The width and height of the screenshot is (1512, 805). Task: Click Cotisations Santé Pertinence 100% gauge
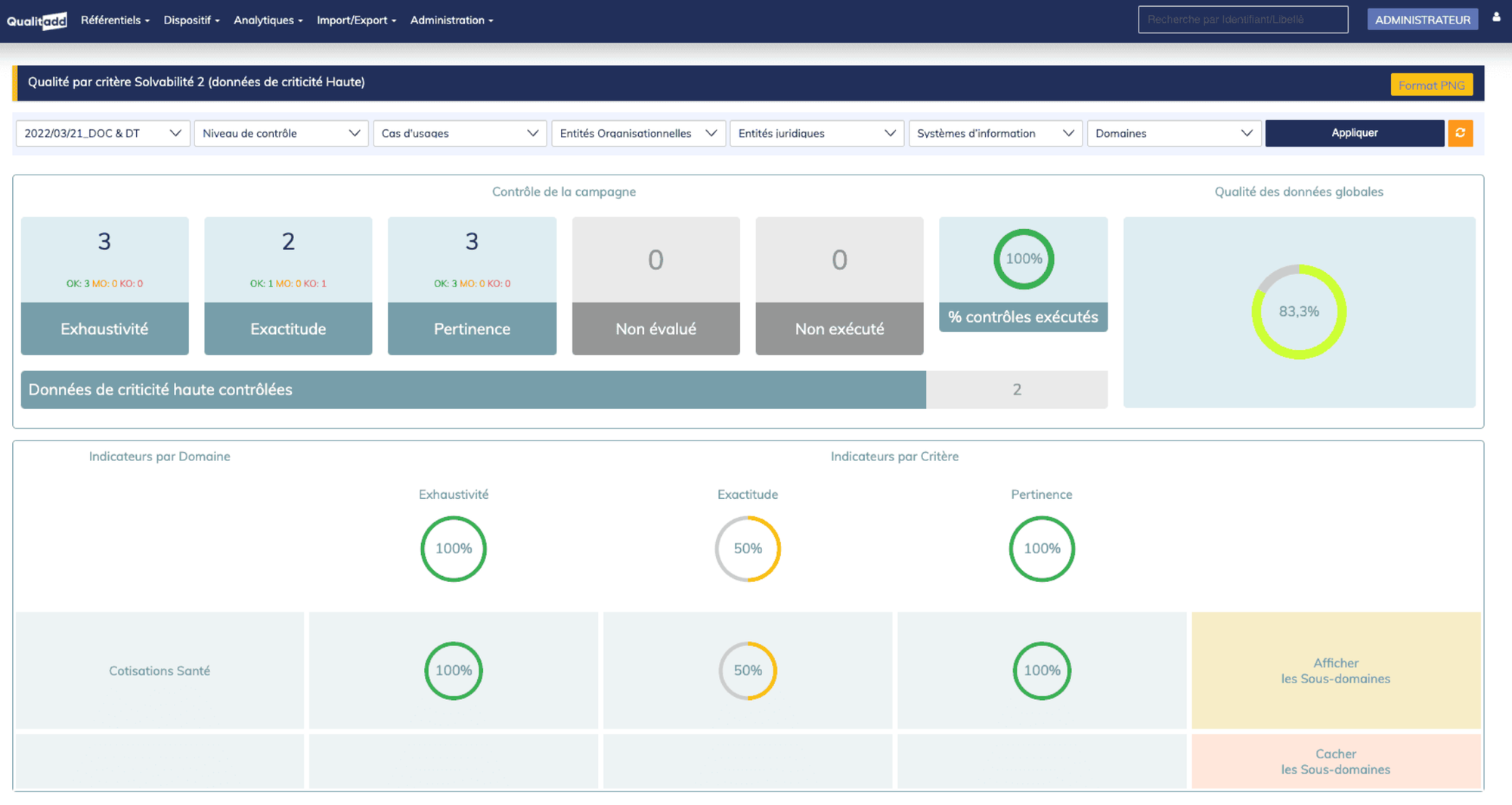pyautogui.click(x=1041, y=670)
